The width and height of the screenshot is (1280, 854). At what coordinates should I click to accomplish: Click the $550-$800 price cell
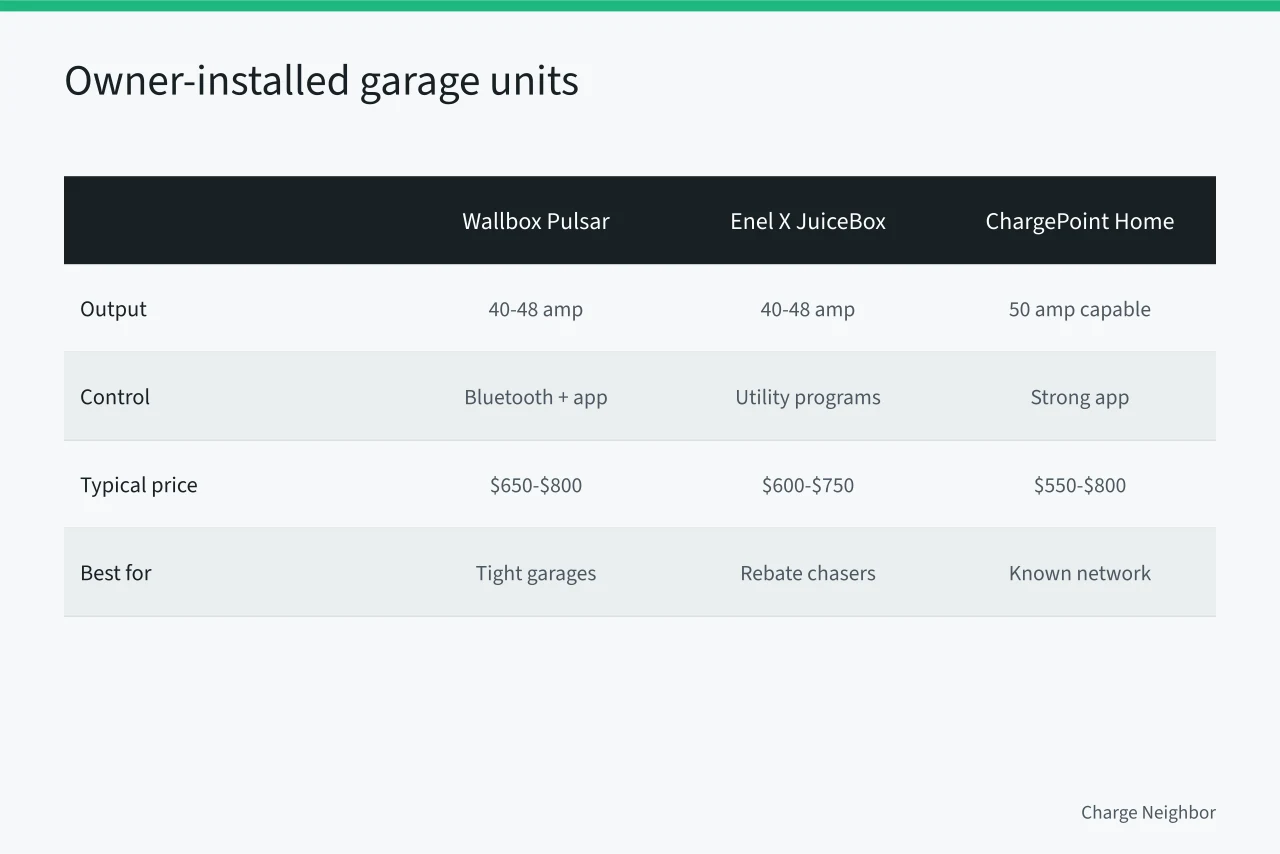(1080, 485)
